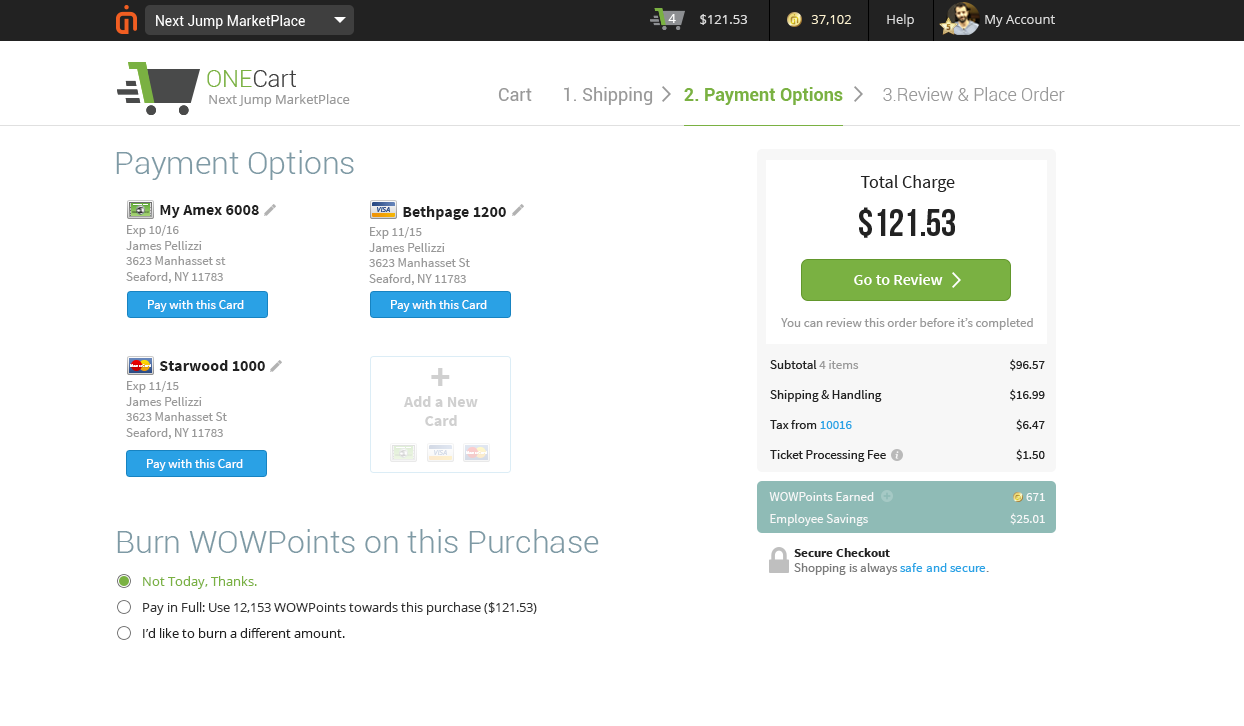
Task: Click the Exp 10/16 text under My Amex
Action: pyautogui.click(x=153, y=230)
